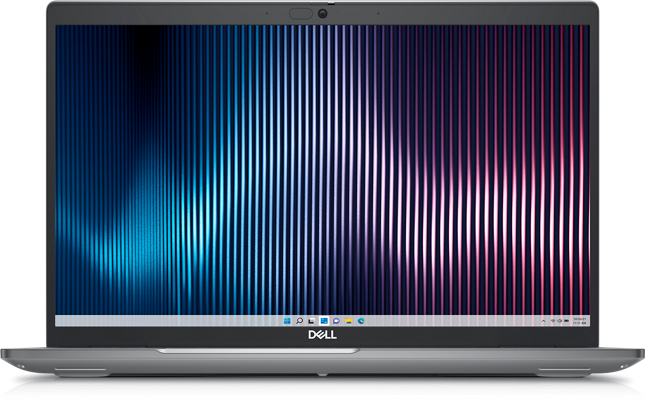Click the date under the clock
The height and width of the screenshot is (402, 645).
580,323
